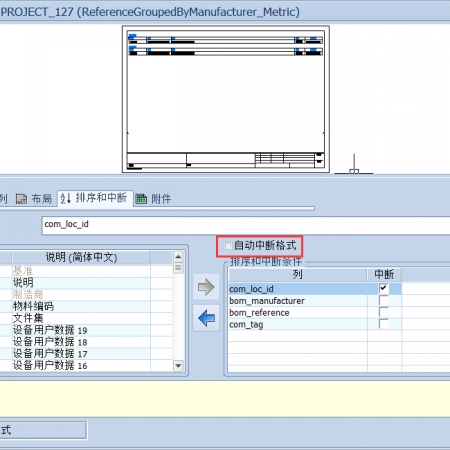Click the list scrollbar up arrow

click(178, 257)
